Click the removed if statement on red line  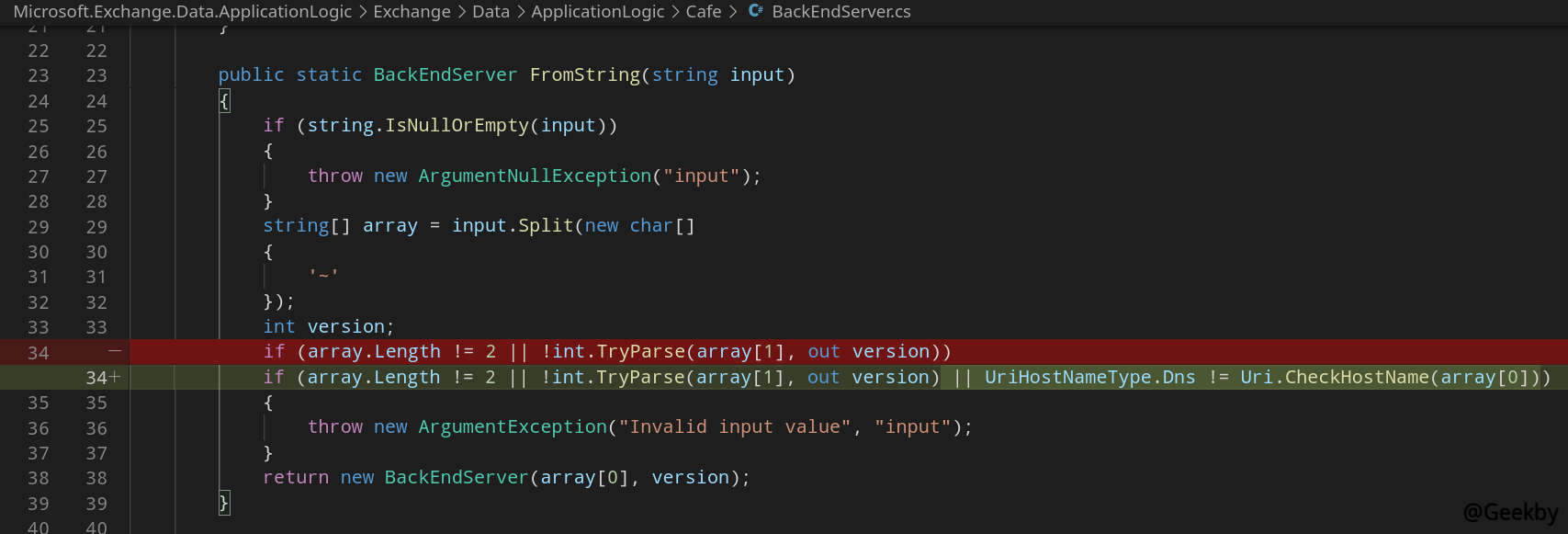[606, 352]
